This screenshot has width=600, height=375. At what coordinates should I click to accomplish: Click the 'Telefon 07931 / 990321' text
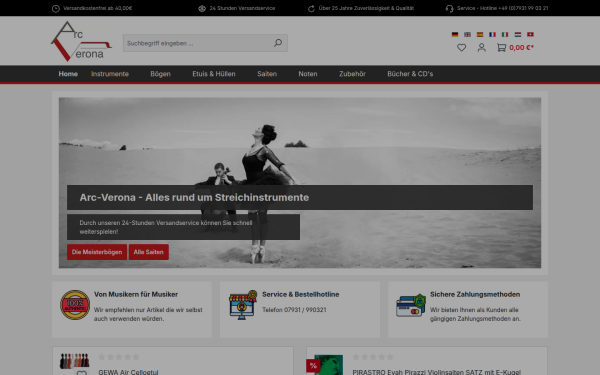tap(294, 310)
